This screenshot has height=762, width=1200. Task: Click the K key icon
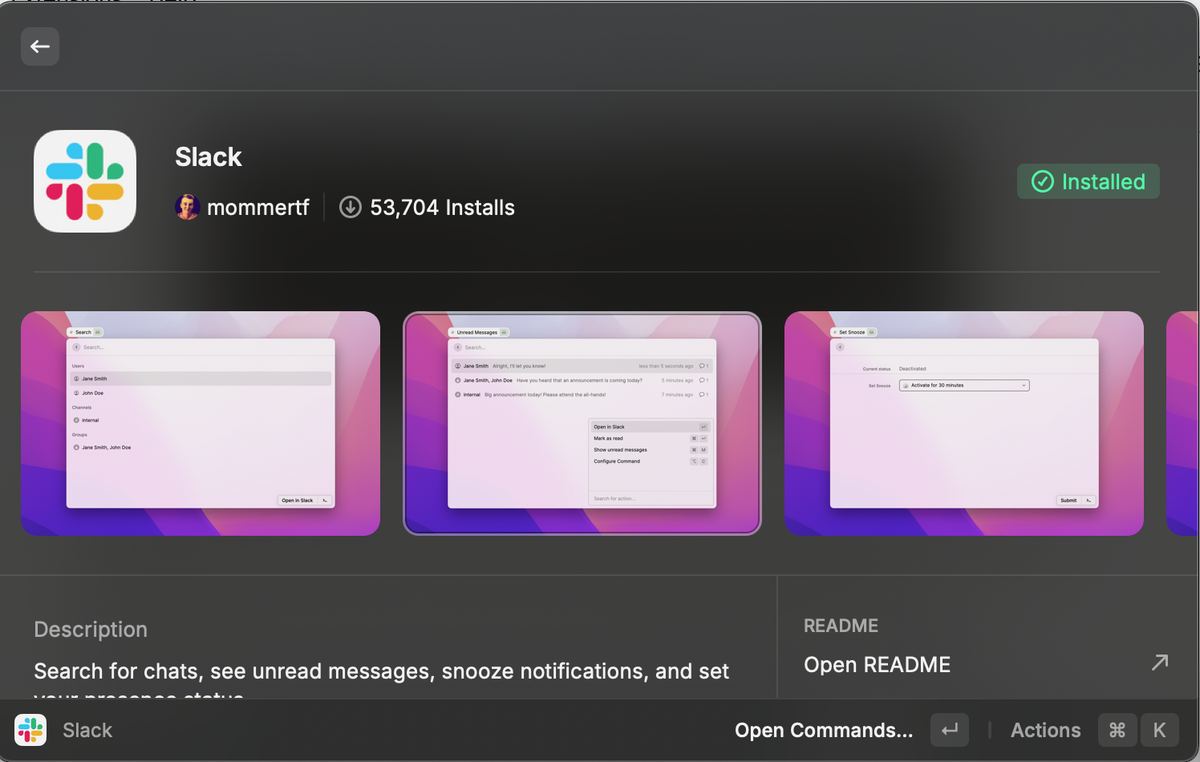click(x=1159, y=730)
